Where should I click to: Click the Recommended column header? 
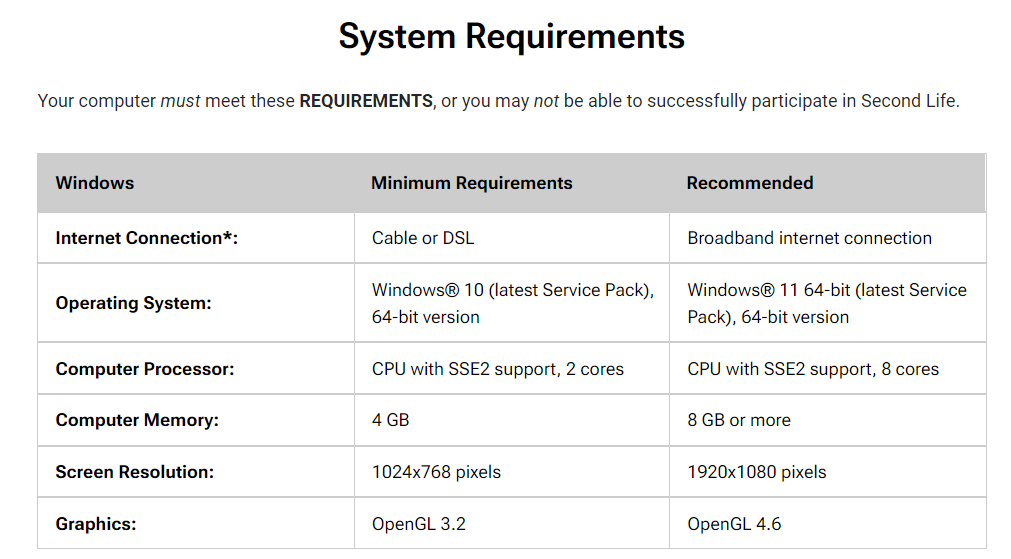pyautogui.click(x=750, y=183)
